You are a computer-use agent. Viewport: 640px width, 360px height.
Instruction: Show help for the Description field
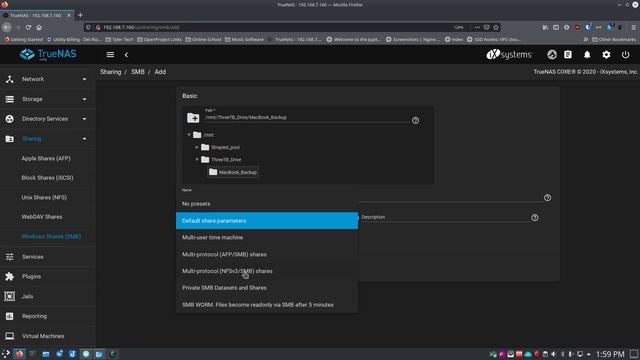pyautogui.click(x=535, y=218)
